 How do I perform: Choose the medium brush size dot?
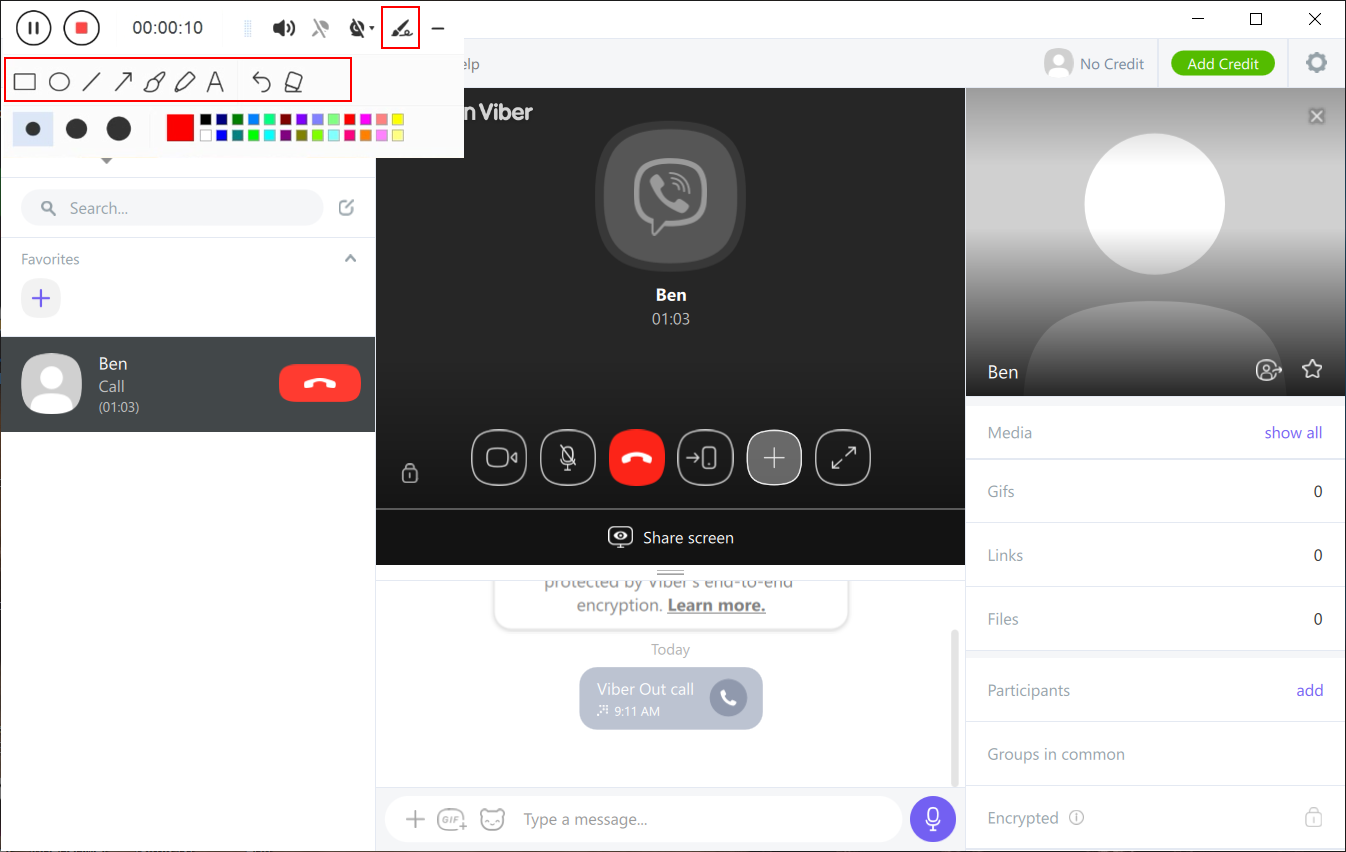coord(76,129)
